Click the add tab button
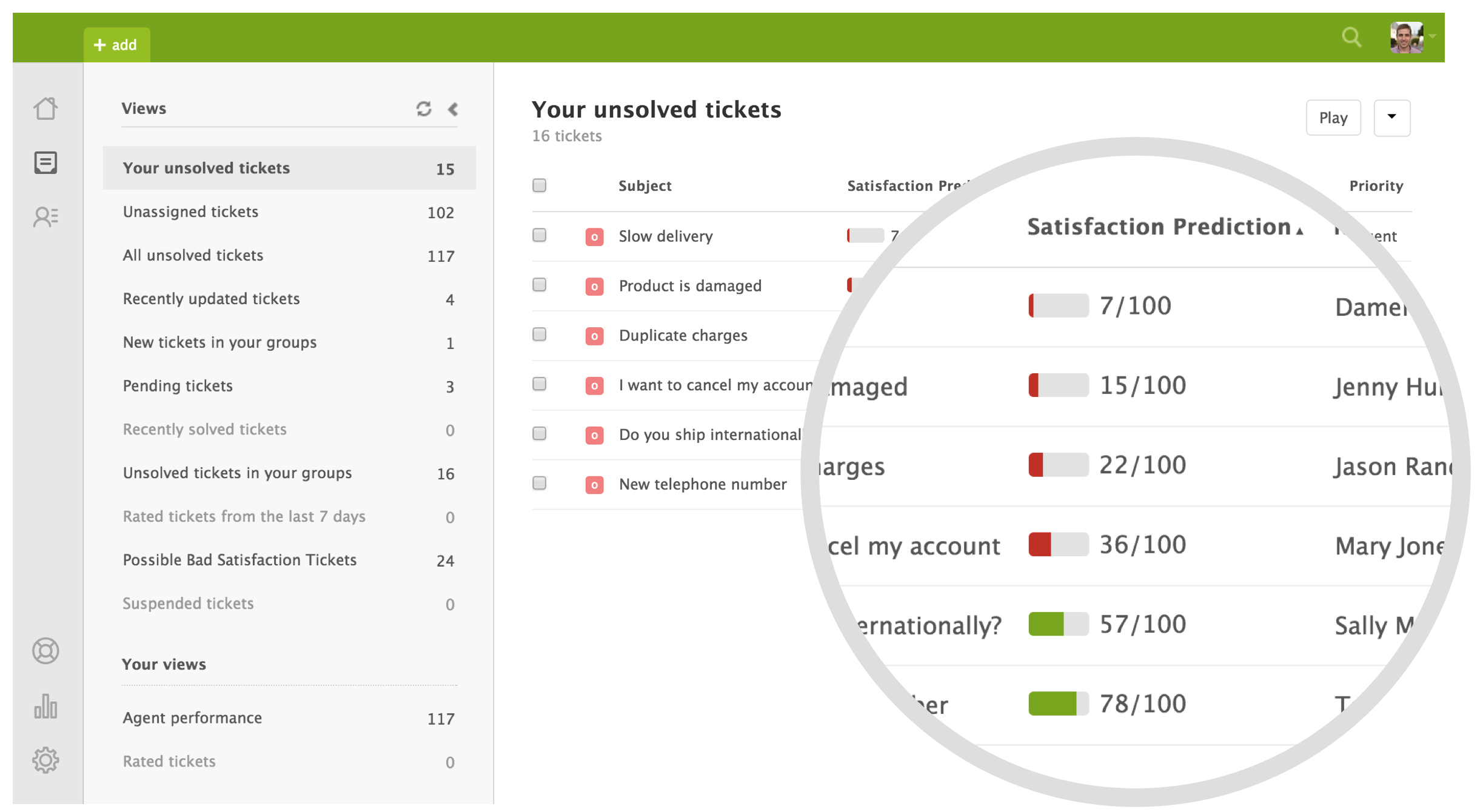 point(116,44)
